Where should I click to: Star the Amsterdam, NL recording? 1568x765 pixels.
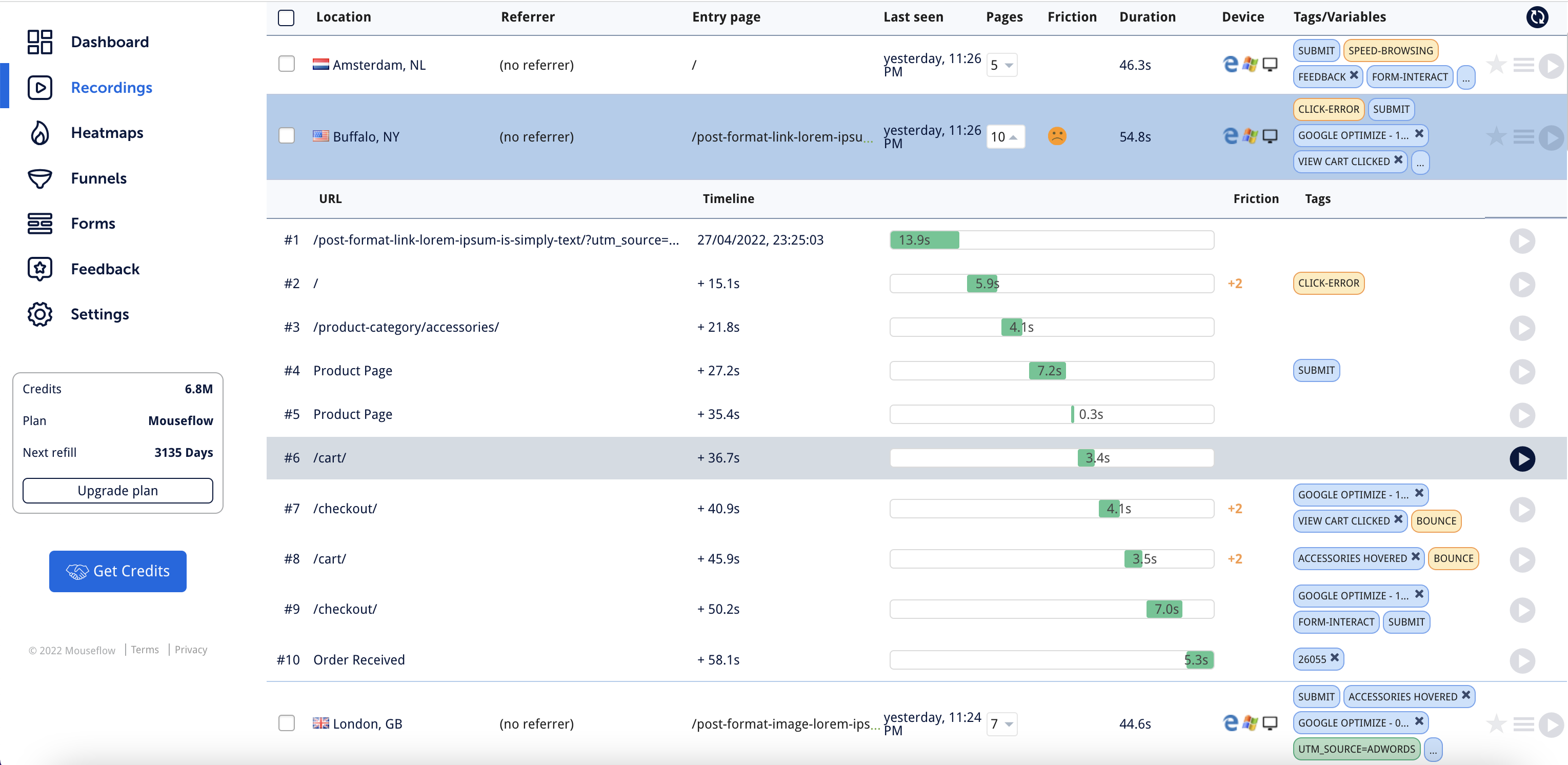point(1496,65)
